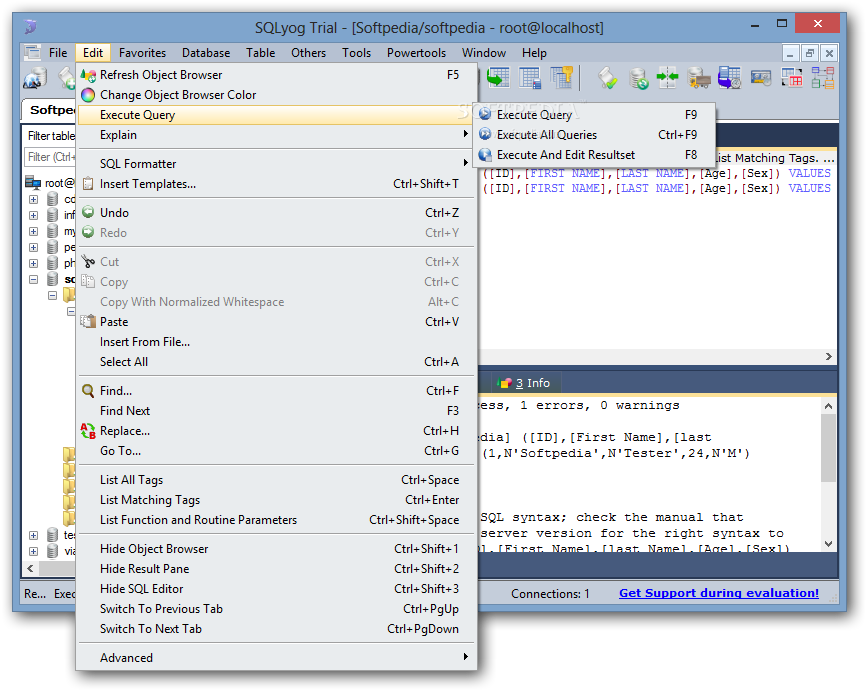Click the Filter tables input field

tap(49, 156)
